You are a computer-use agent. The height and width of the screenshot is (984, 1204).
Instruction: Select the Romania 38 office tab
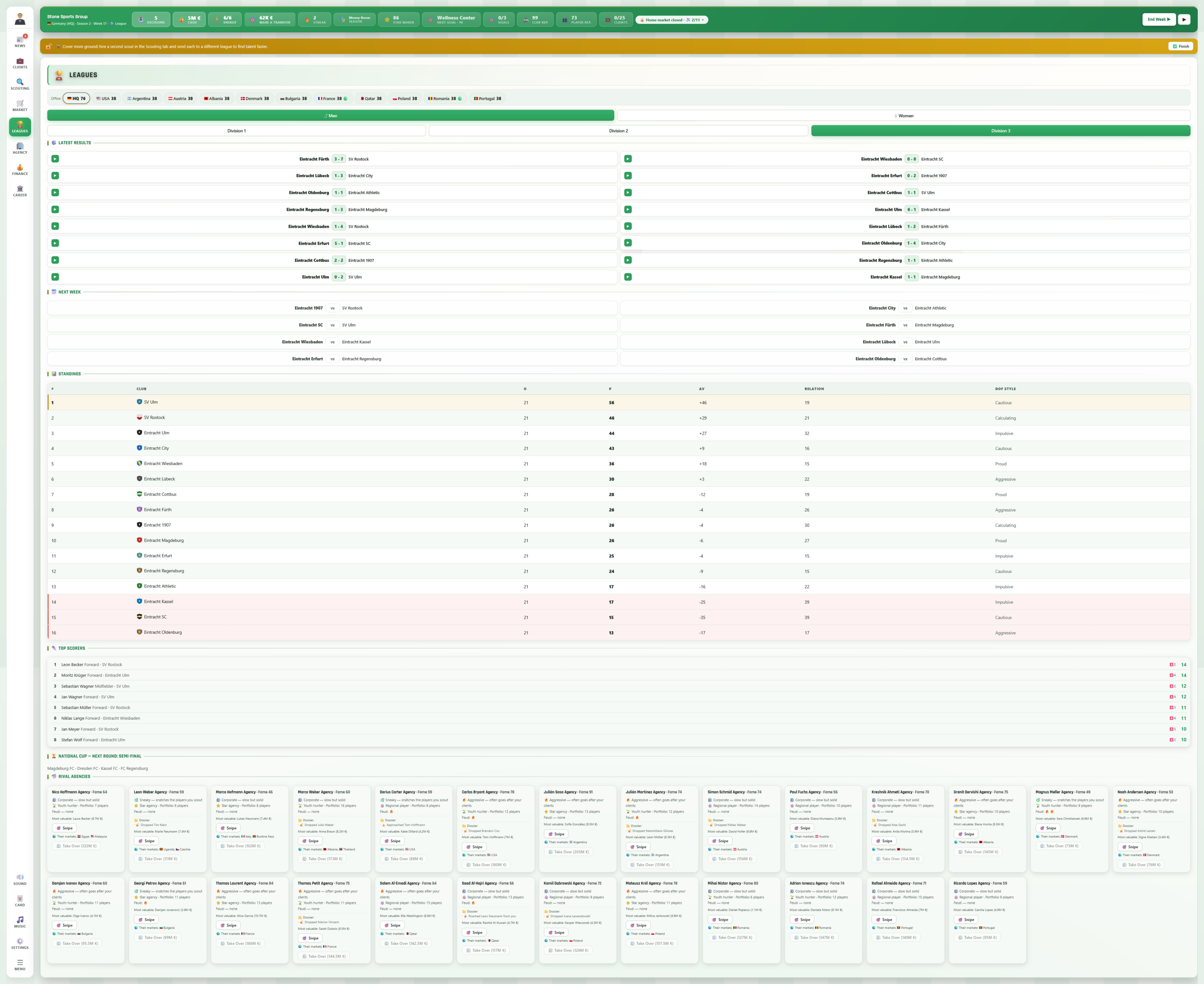tap(445, 98)
